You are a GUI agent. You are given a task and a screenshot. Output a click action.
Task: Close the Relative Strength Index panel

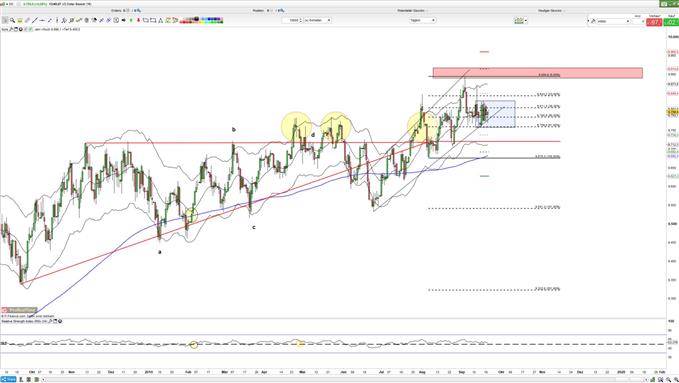pos(60,321)
